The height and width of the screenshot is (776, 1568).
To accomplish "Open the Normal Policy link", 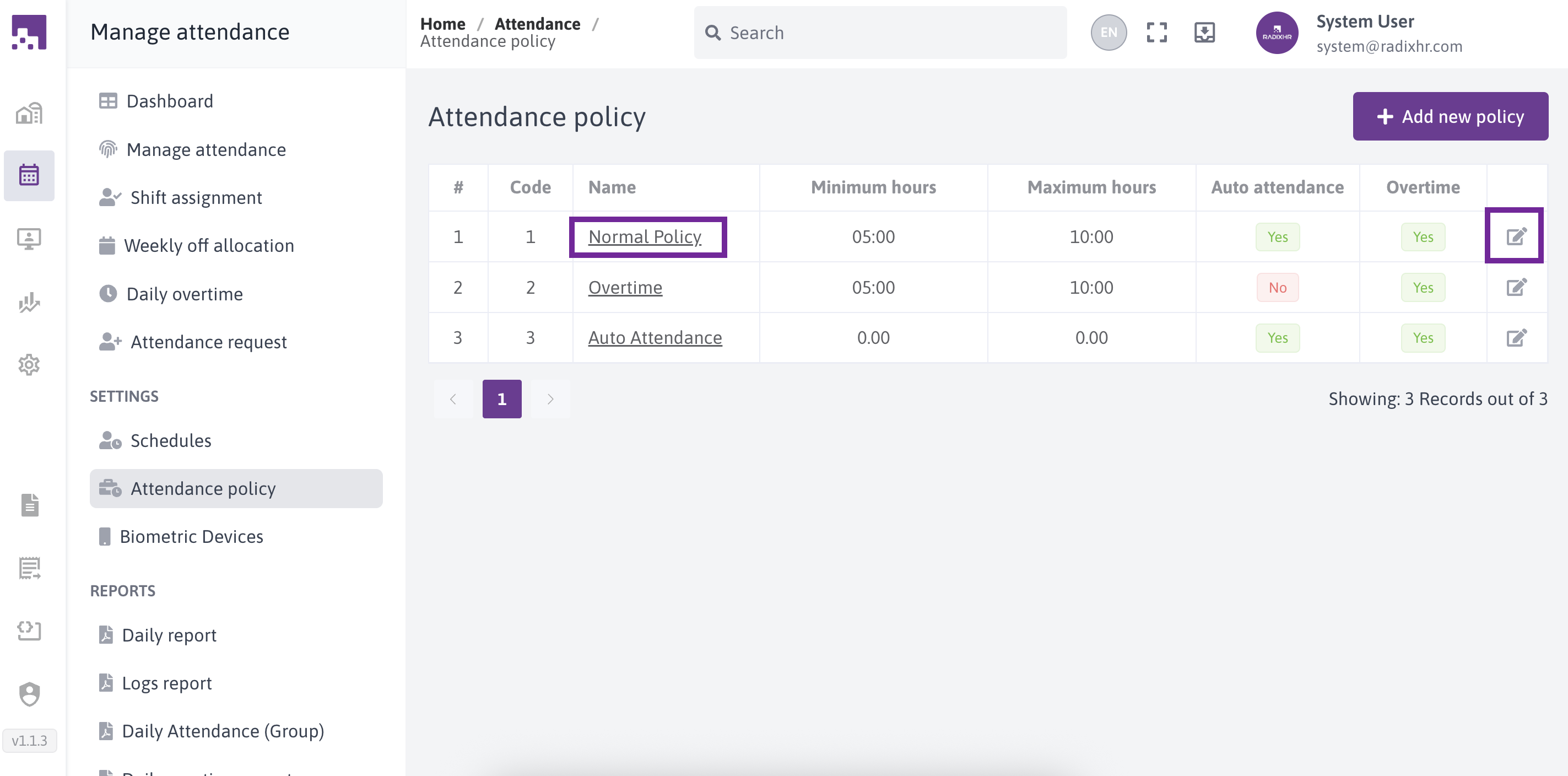I will [645, 236].
